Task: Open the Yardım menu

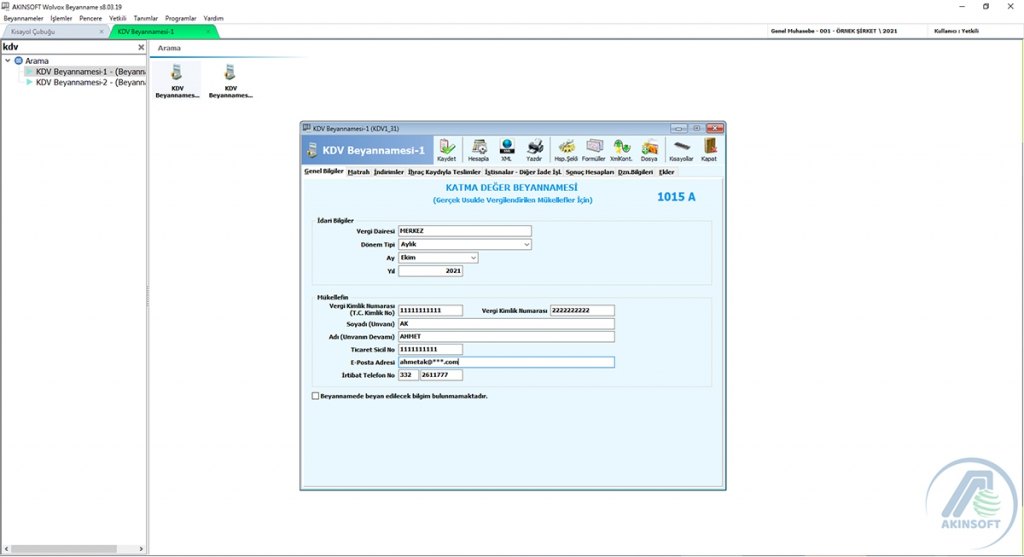Action: (x=214, y=18)
